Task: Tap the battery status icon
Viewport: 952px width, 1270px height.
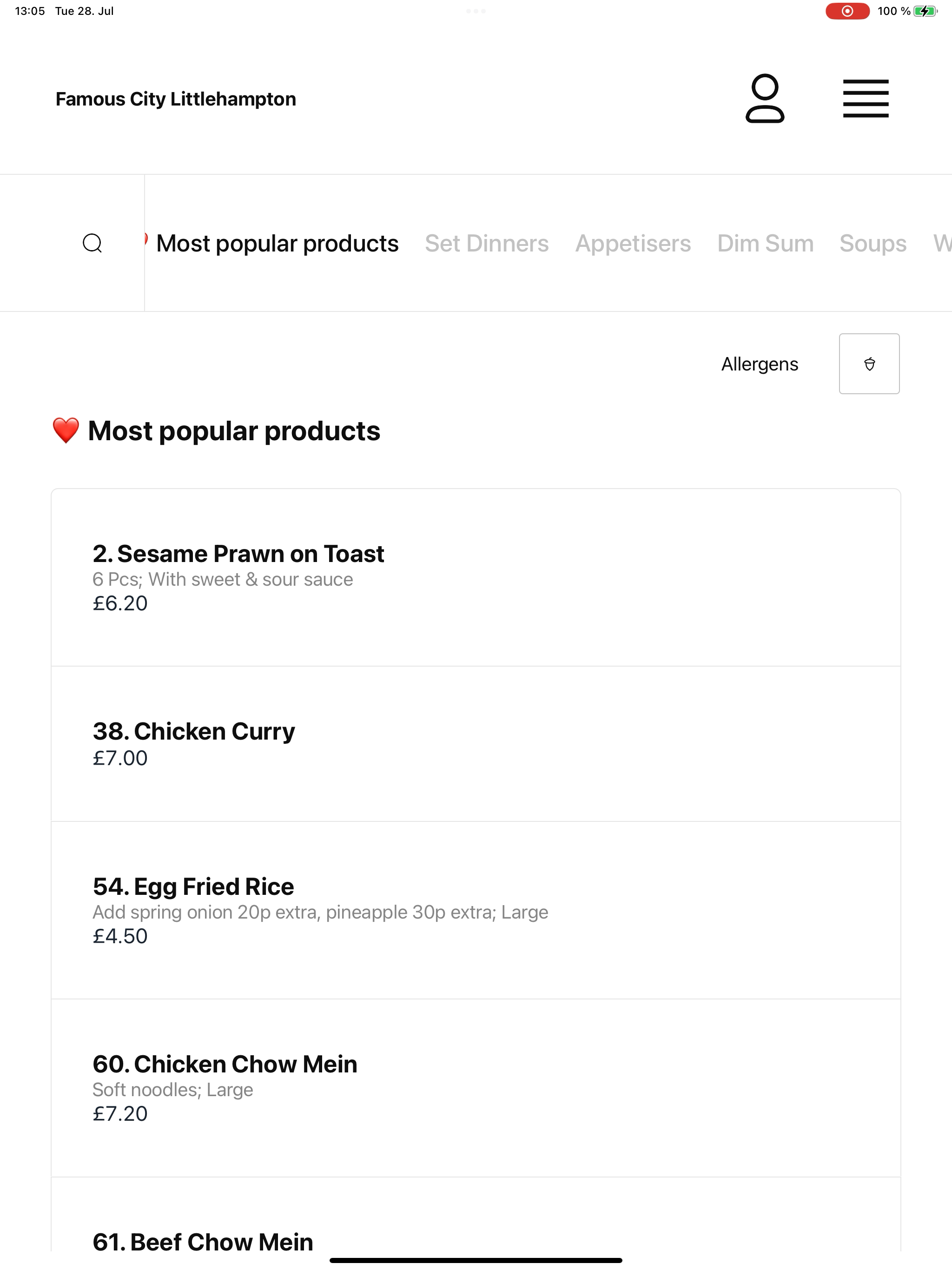Action: (x=925, y=11)
